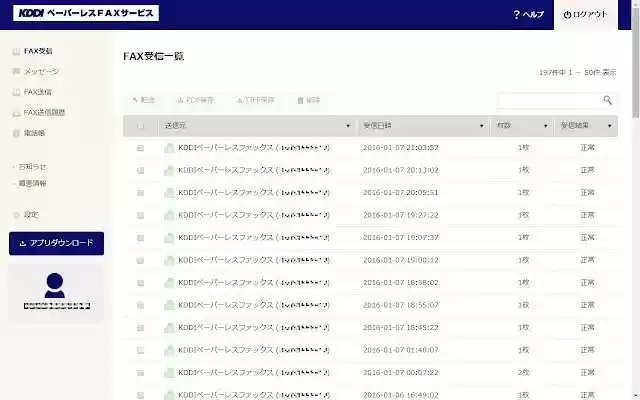Check the row received 2016-01-07 20:13:02
The width and height of the screenshot is (640, 400).
[x=140, y=170]
